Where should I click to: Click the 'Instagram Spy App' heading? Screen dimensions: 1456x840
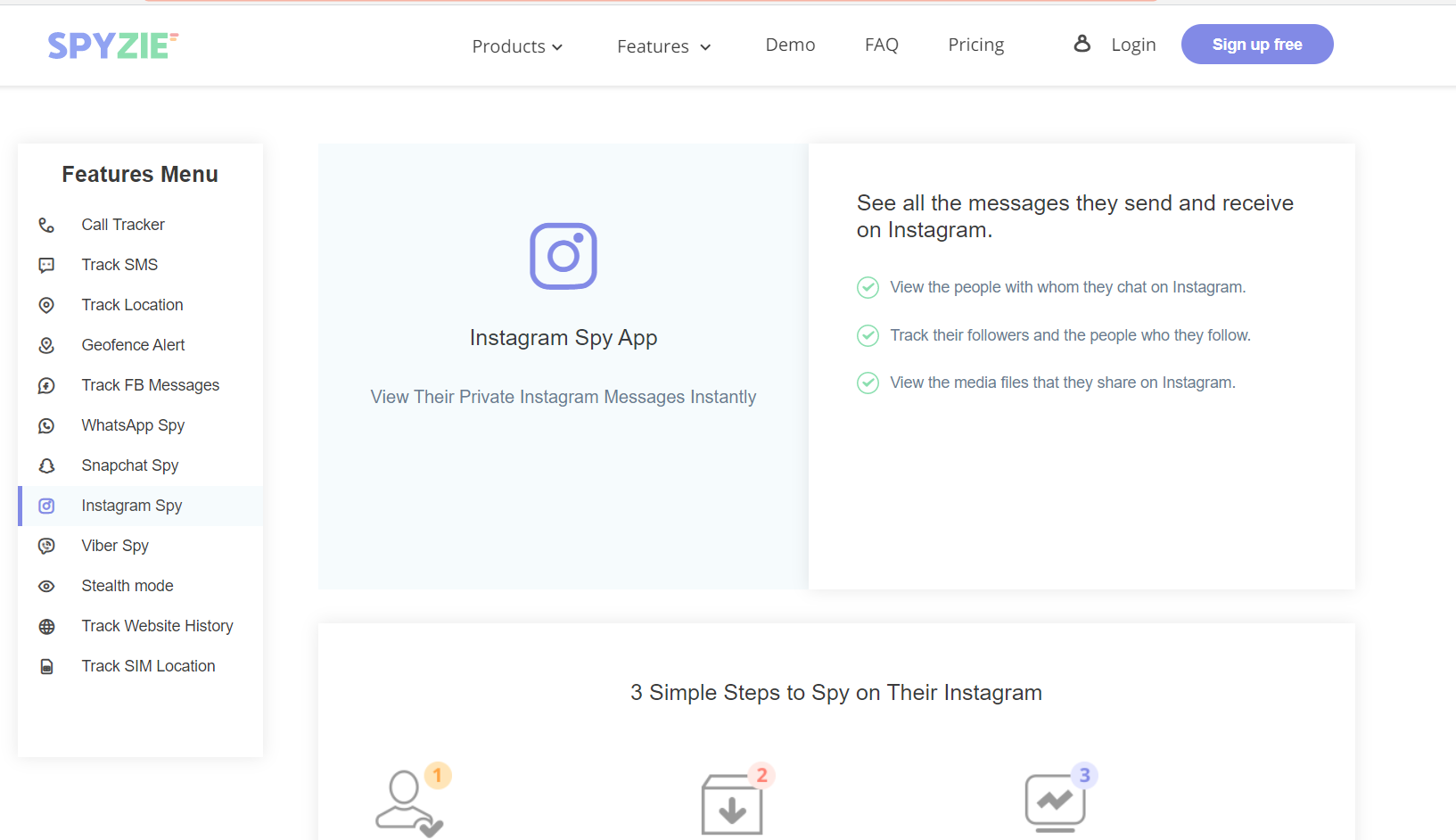(563, 338)
